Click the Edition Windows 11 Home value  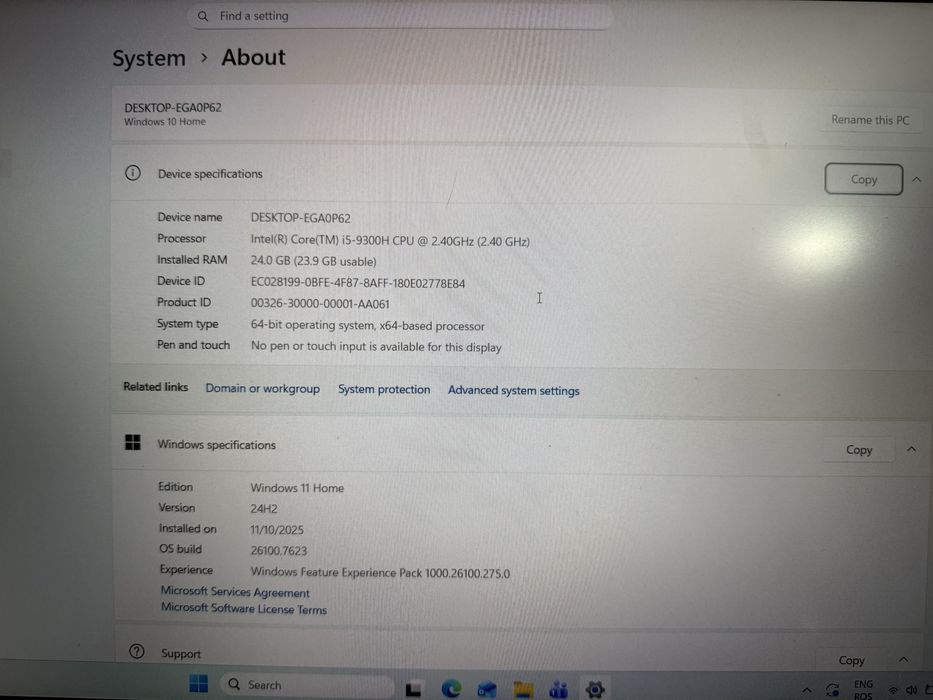click(297, 488)
